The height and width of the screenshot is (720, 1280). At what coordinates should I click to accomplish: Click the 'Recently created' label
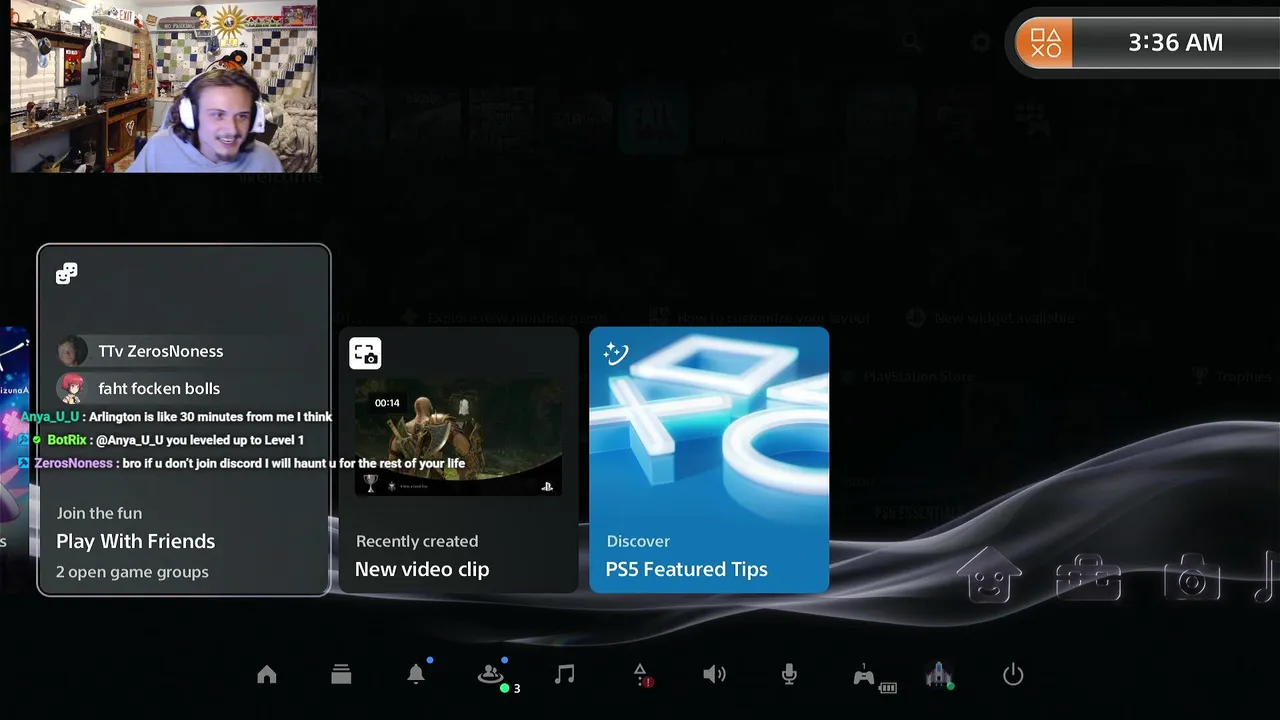click(x=417, y=541)
